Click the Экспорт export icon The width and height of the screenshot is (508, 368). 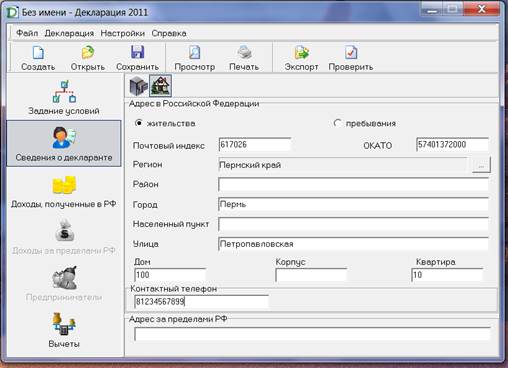pos(302,52)
